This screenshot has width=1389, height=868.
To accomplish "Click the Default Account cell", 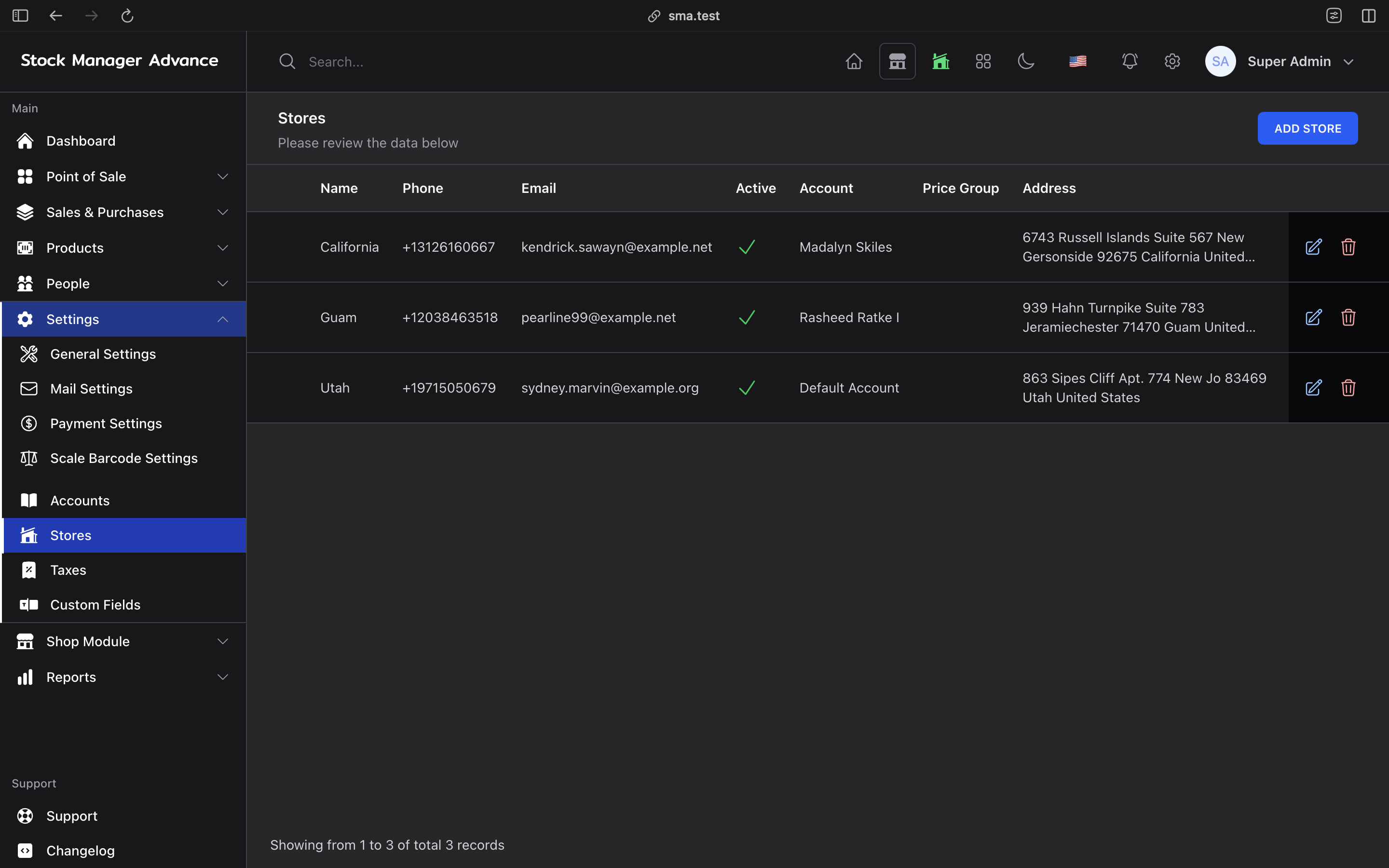I will pos(849,388).
